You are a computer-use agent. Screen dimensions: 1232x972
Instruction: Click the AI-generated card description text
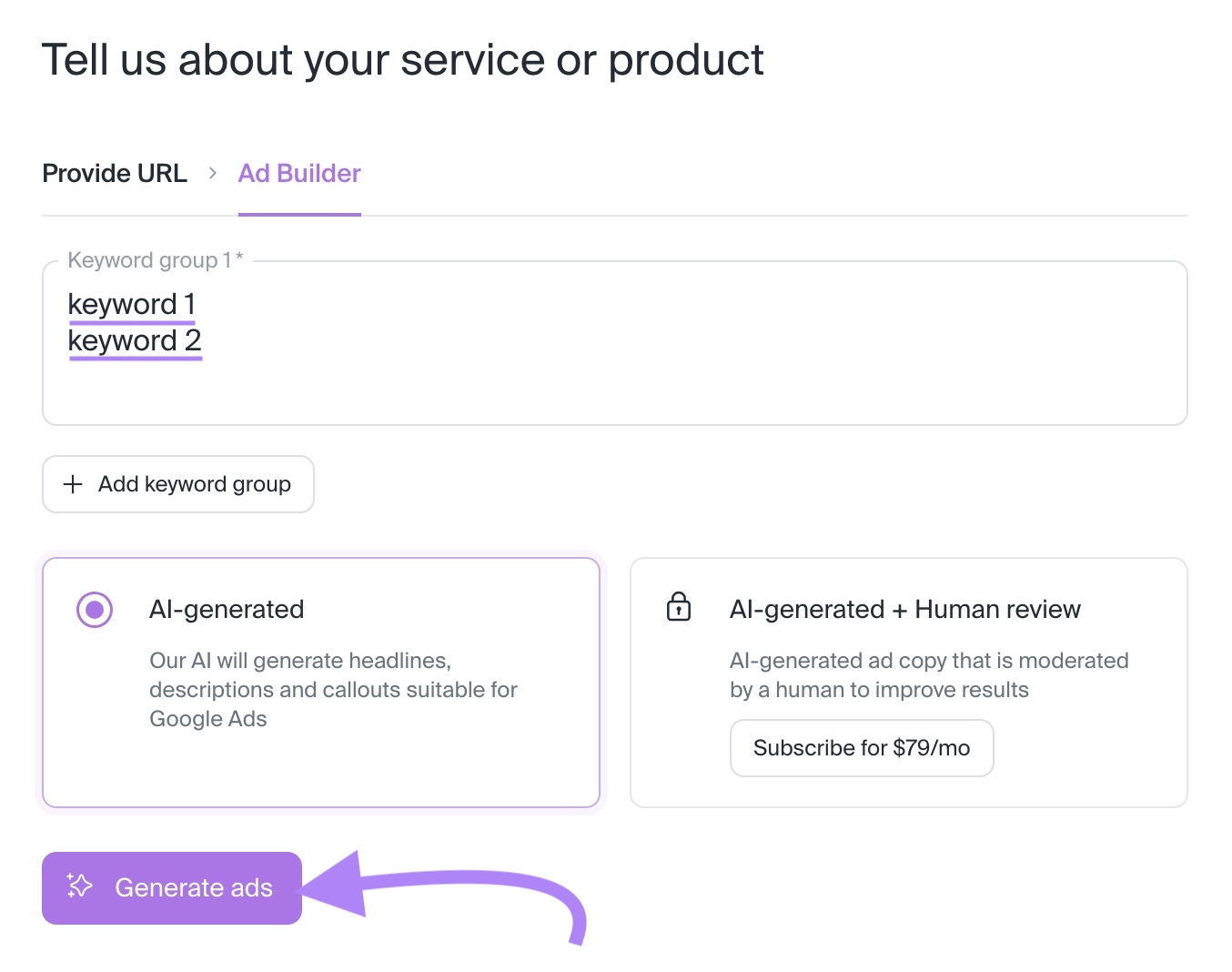pyautogui.click(x=333, y=689)
